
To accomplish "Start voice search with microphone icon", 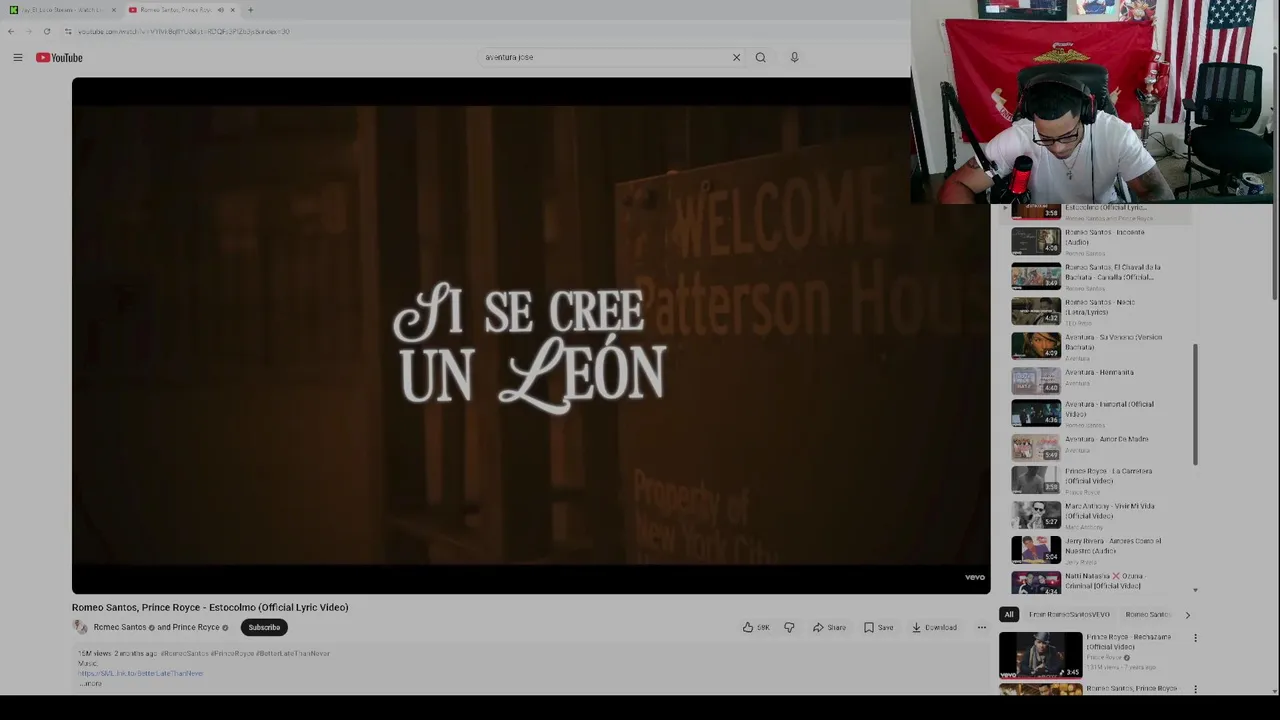I will (794, 57).
